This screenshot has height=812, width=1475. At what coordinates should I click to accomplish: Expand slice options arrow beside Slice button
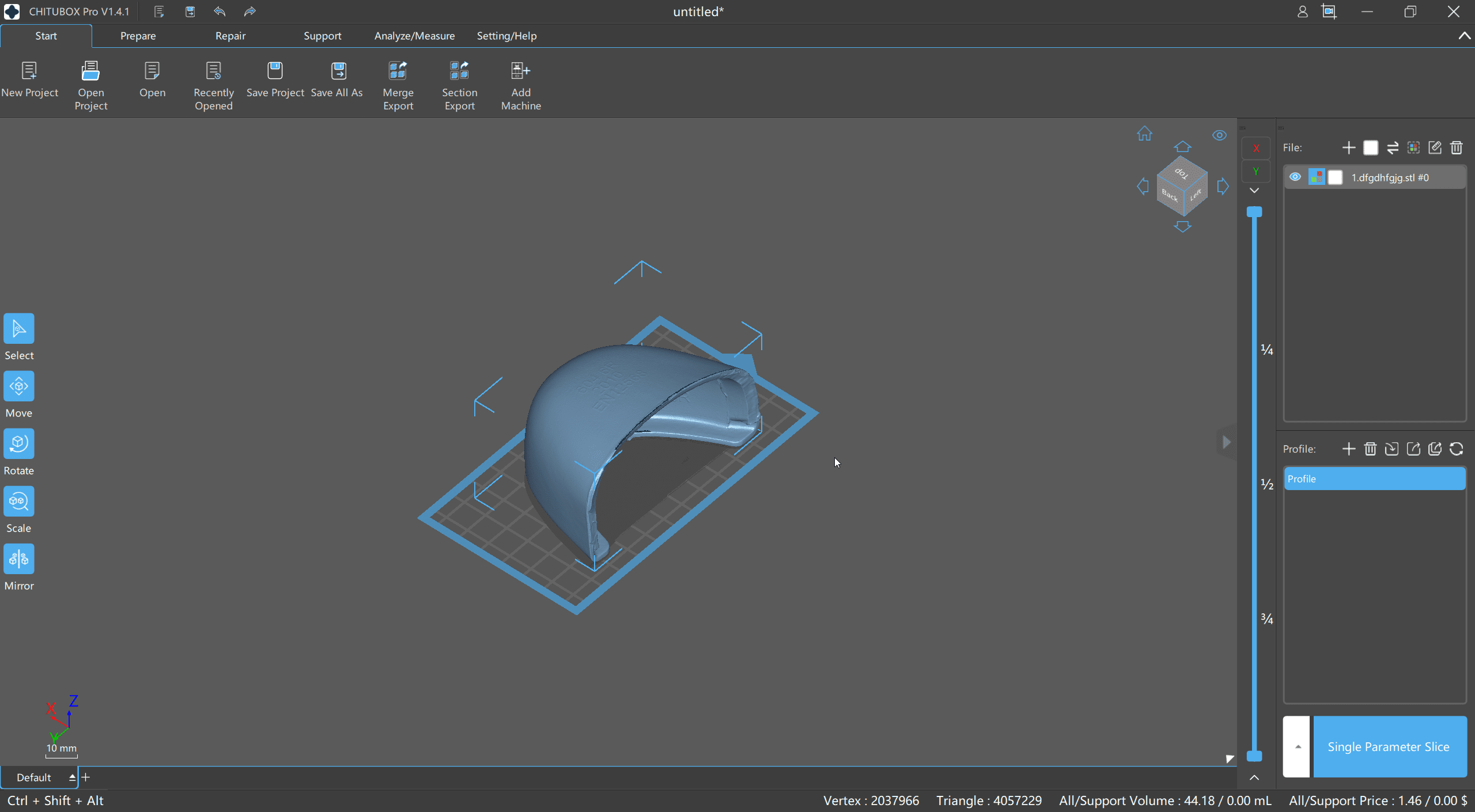pos(1297,746)
